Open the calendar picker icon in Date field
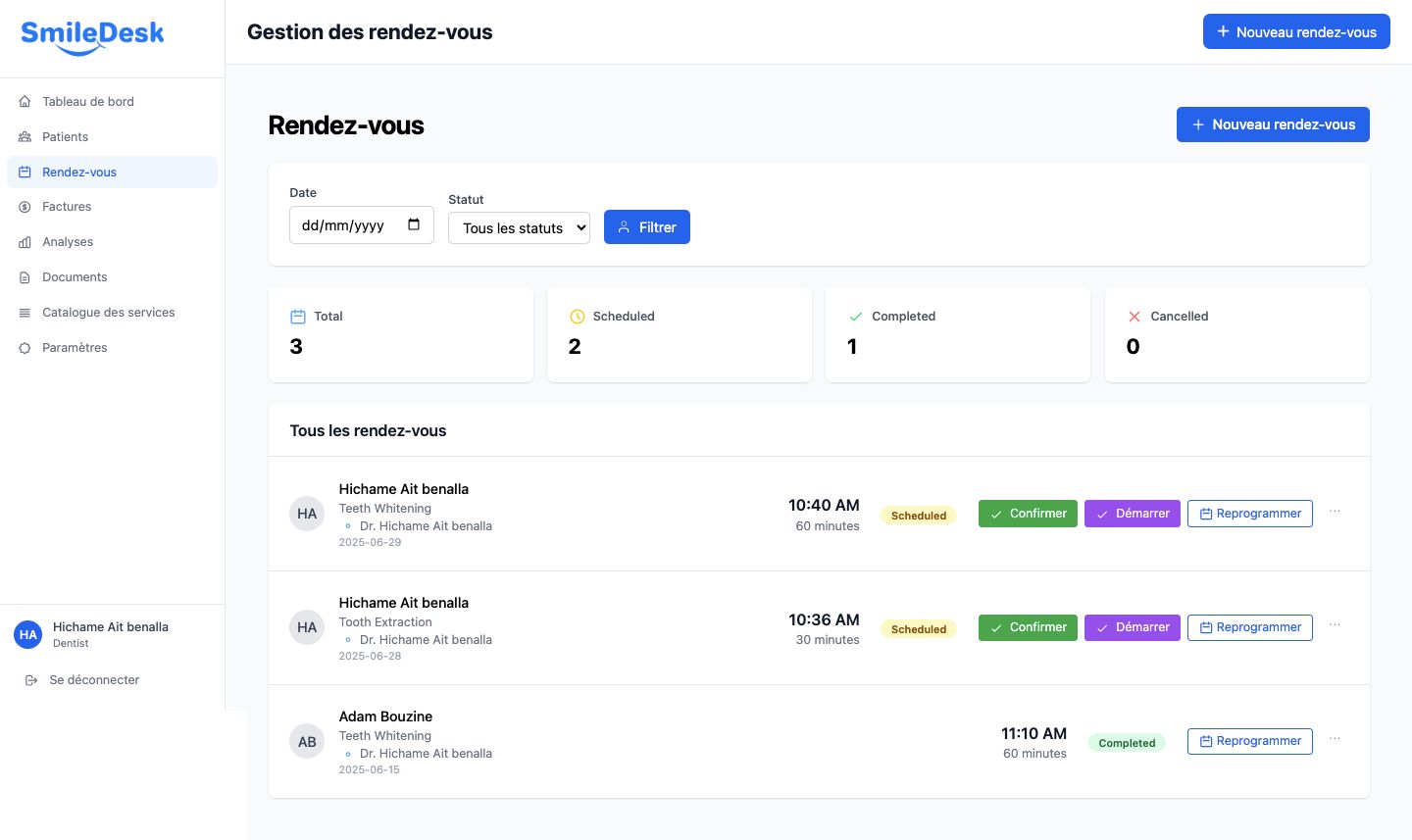The width and height of the screenshot is (1412, 840). pyautogui.click(x=414, y=224)
